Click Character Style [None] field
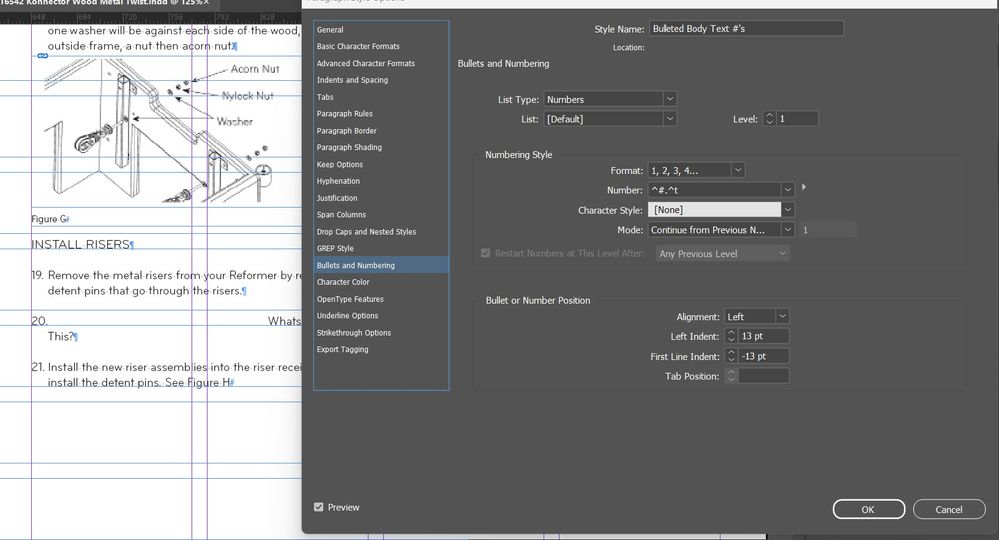The width and height of the screenshot is (999, 540). point(714,210)
